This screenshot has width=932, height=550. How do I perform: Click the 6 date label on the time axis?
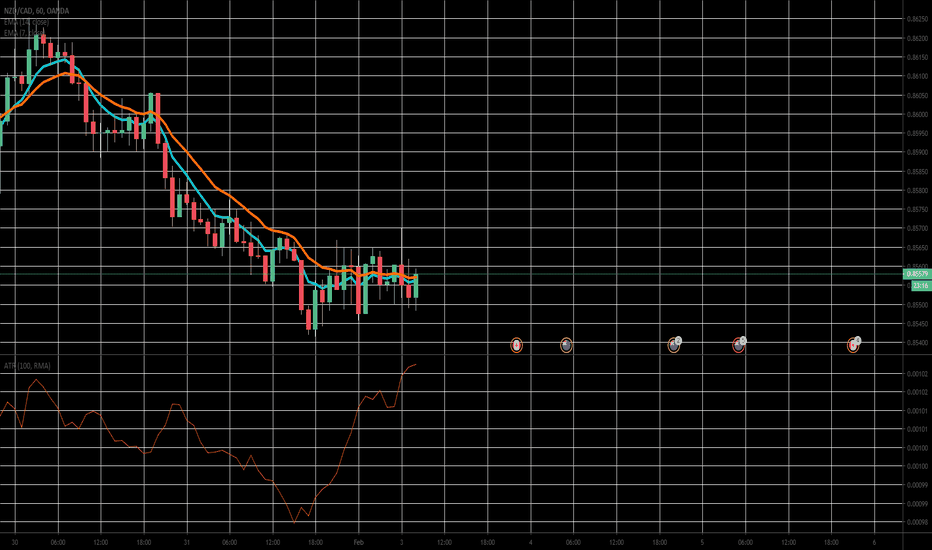click(x=874, y=542)
